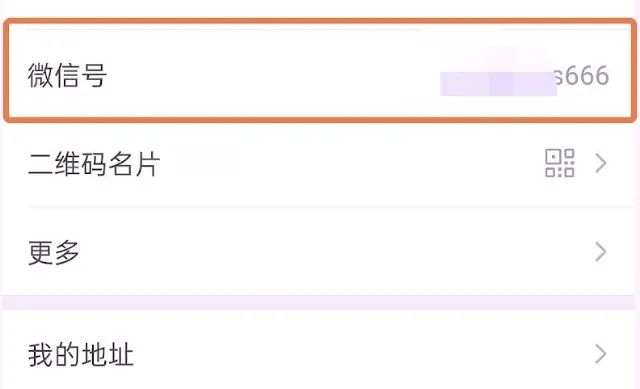This screenshot has width=640, height=389.
Task: Select the 微信号 label text
Action: (67, 76)
